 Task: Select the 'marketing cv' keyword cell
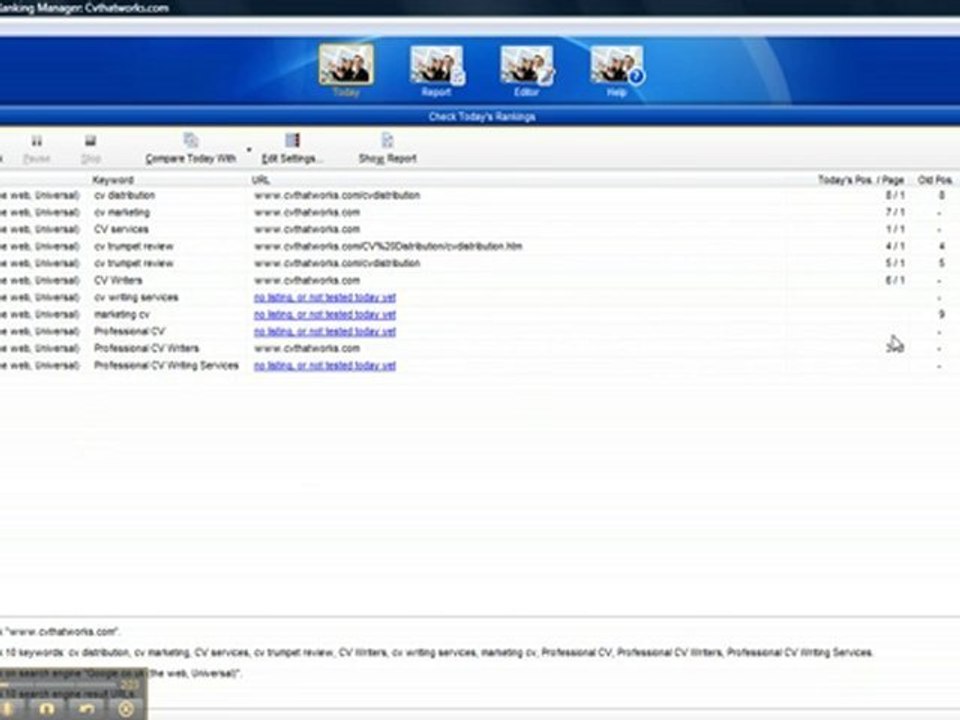point(121,315)
